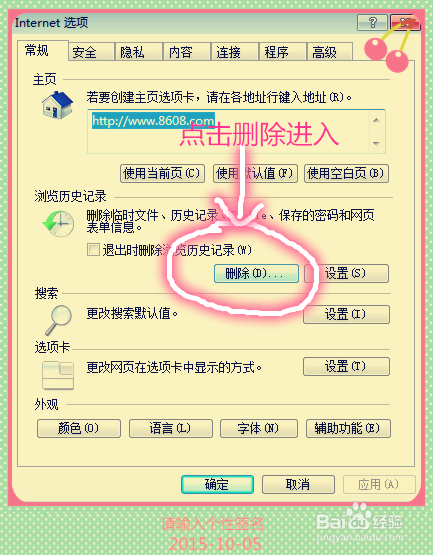Click the 删除(D)... button
The width and height of the screenshot is (433, 555).
256,273
